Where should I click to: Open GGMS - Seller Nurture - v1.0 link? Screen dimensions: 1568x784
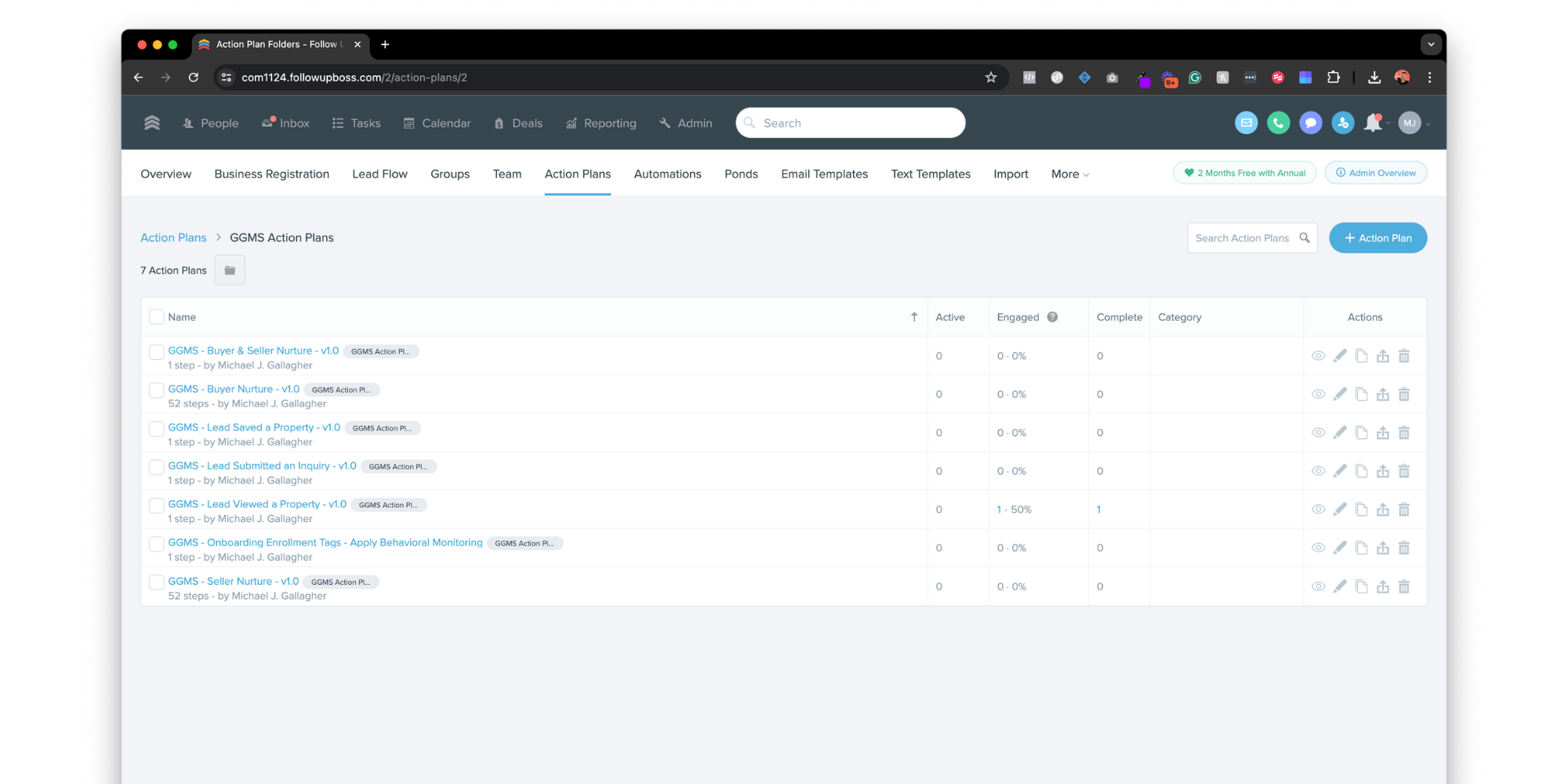coord(233,581)
